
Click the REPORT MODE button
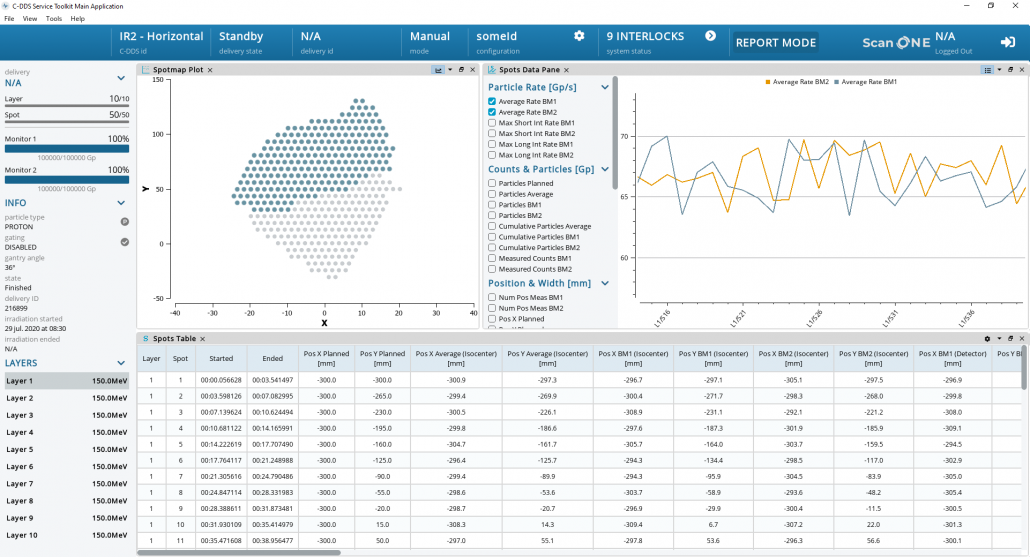[x=776, y=43]
